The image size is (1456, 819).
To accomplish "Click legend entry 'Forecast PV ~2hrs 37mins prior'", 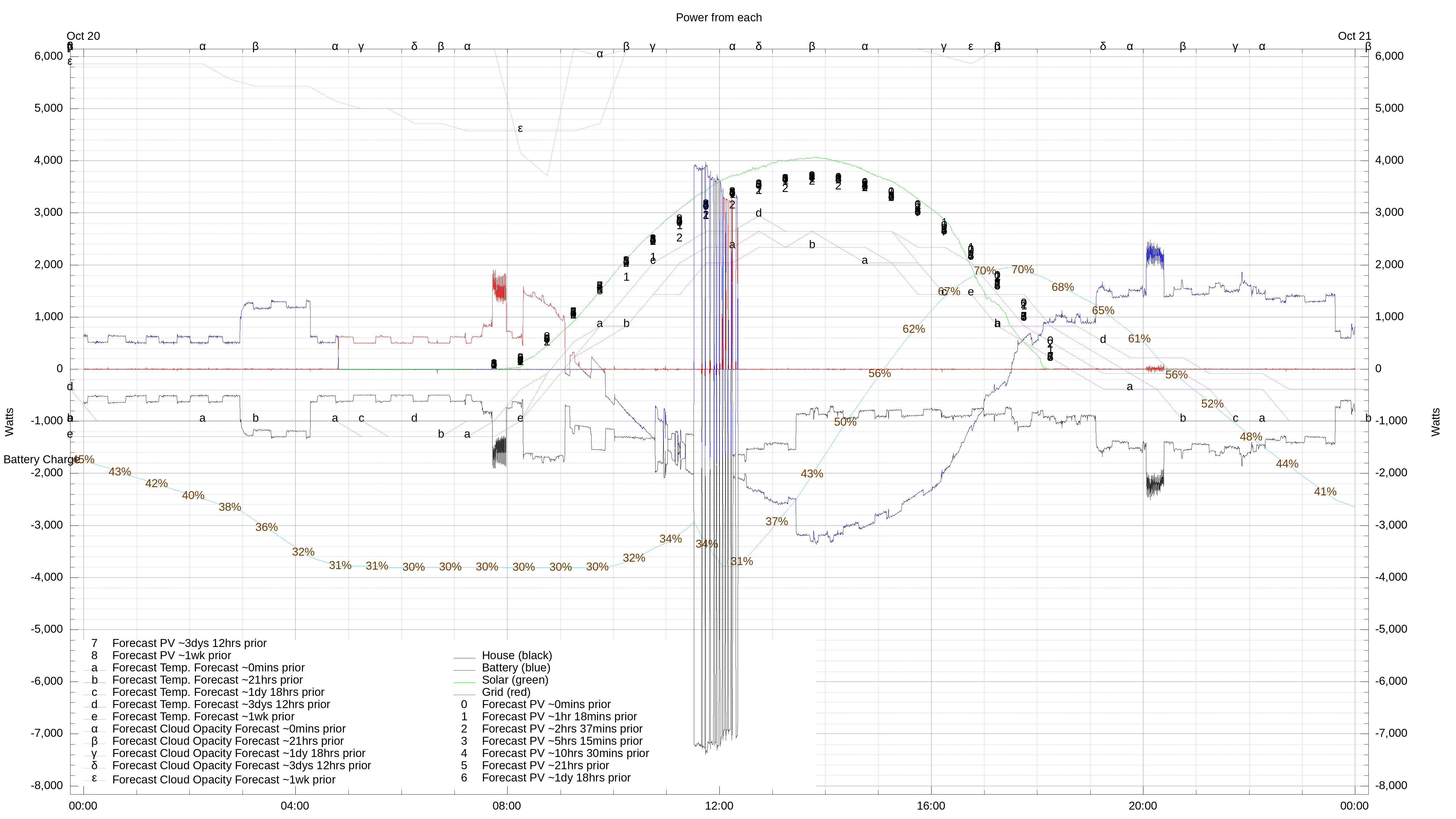I will point(562,729).
